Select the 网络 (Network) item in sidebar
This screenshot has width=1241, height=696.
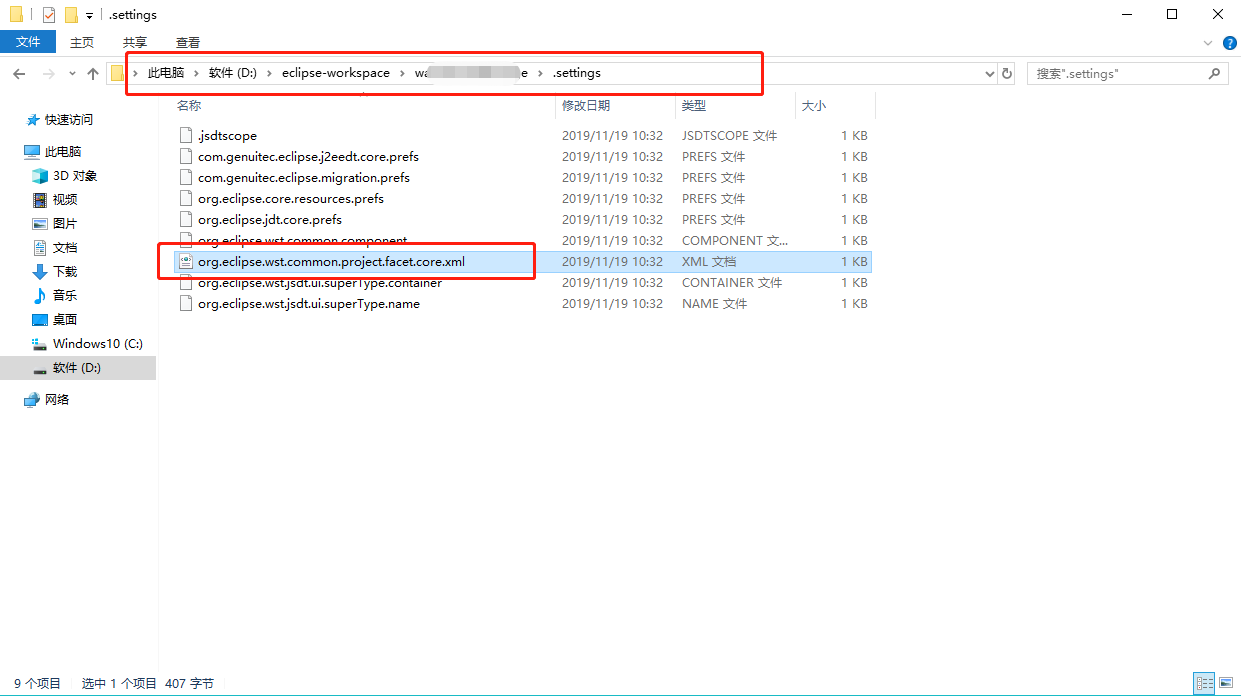(55, 399)
